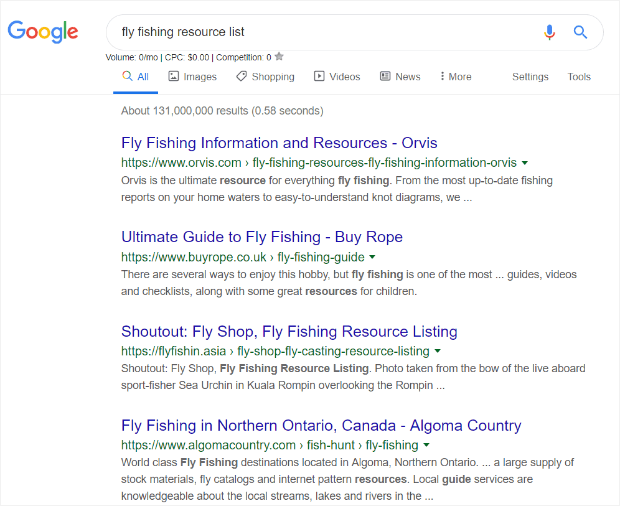Expand the More menu
The image size is (620, 506).
[x=456, y=77]
